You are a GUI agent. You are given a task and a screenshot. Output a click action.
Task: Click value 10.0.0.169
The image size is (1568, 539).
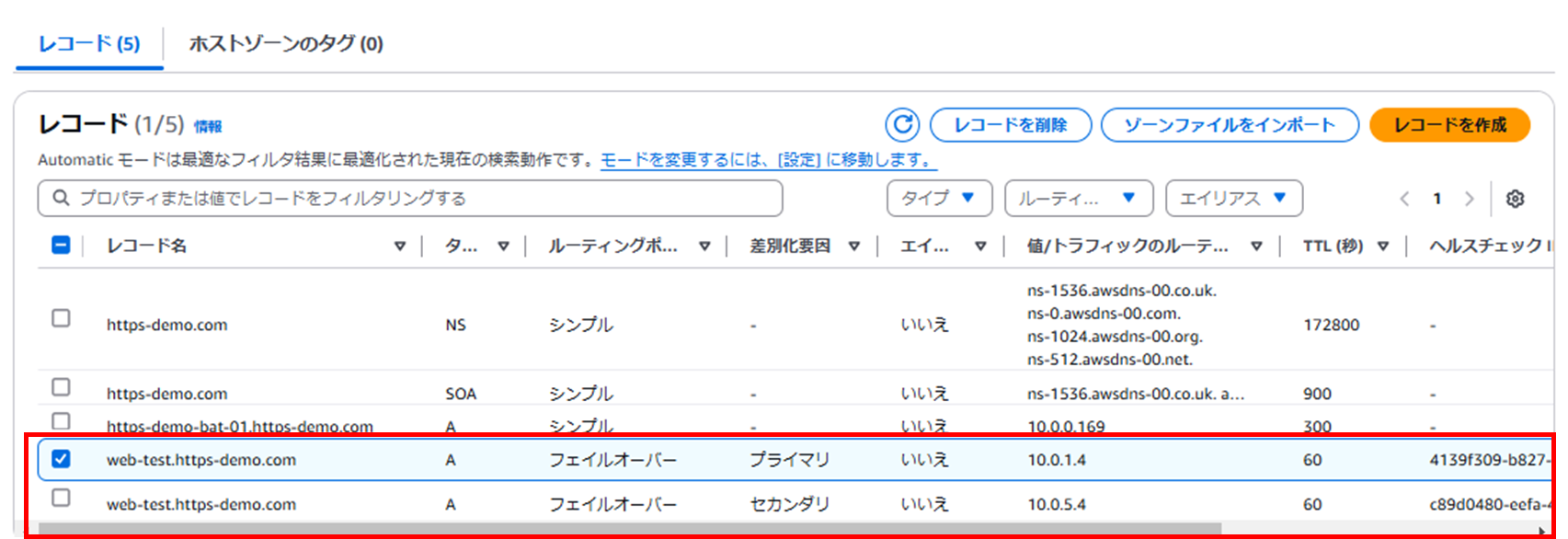click(1067, 427)
